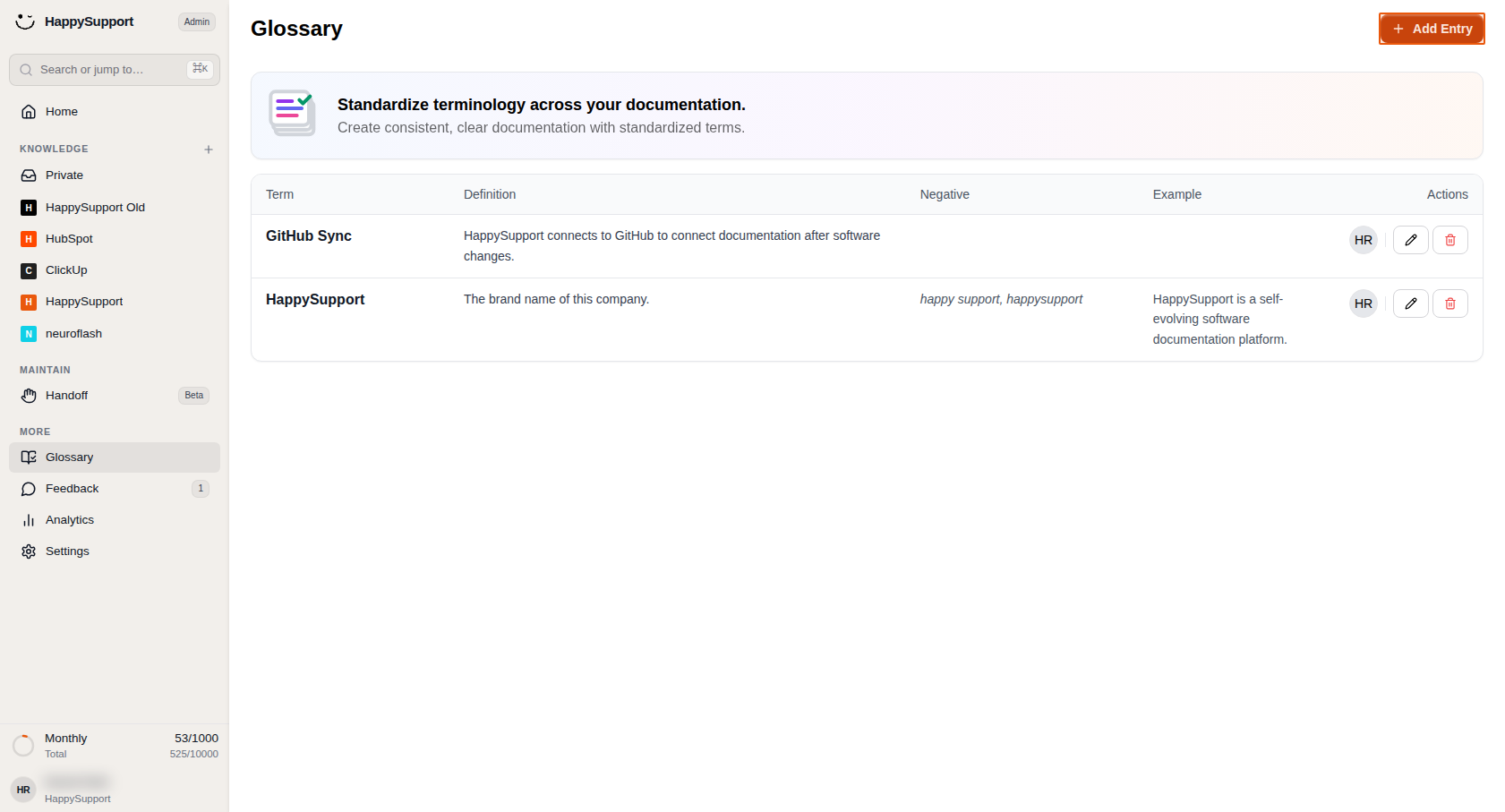Click the negative terms "happy support, happysupport"

tap(1001, 299)
